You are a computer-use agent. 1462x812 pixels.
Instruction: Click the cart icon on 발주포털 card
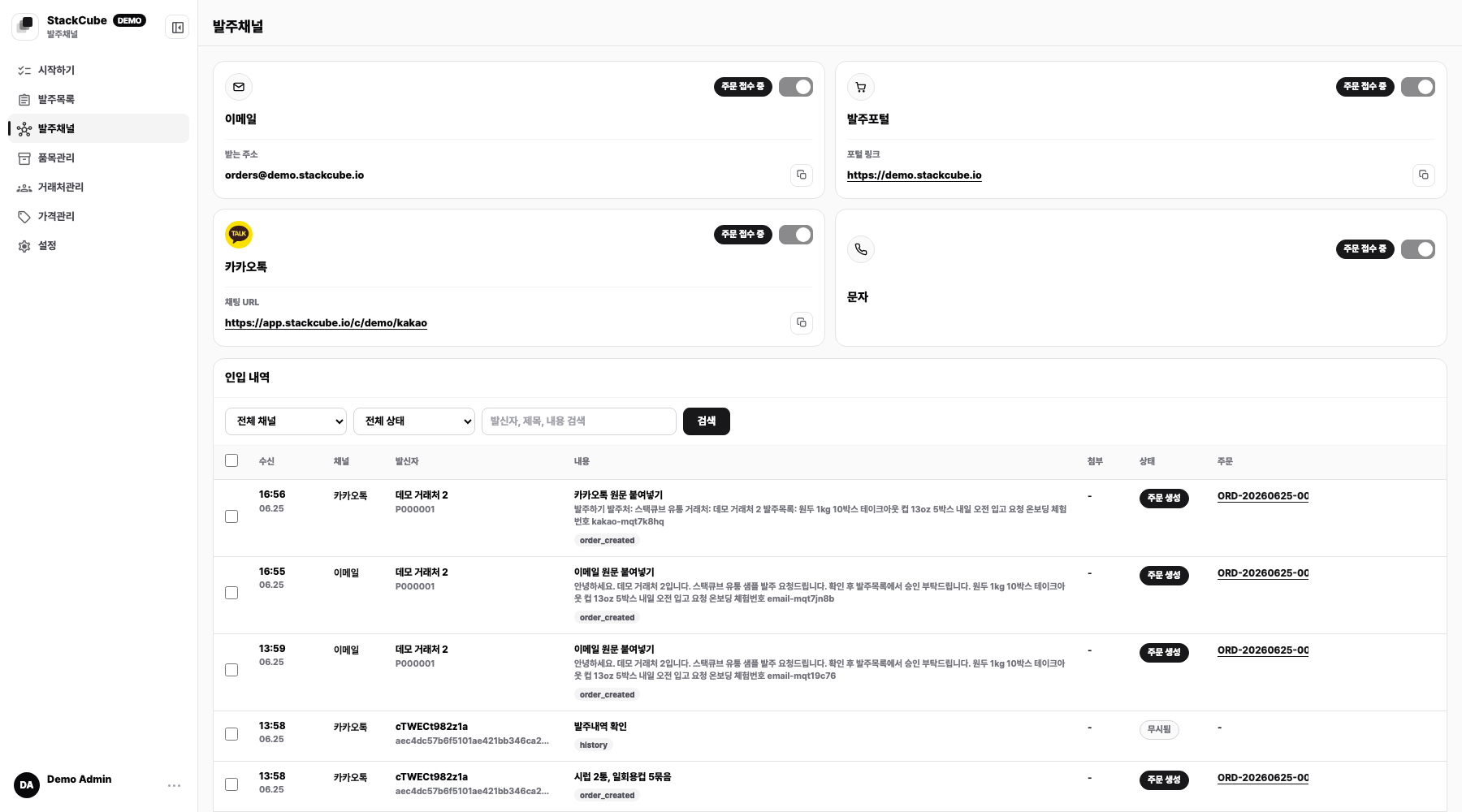[x=861, y=87]
